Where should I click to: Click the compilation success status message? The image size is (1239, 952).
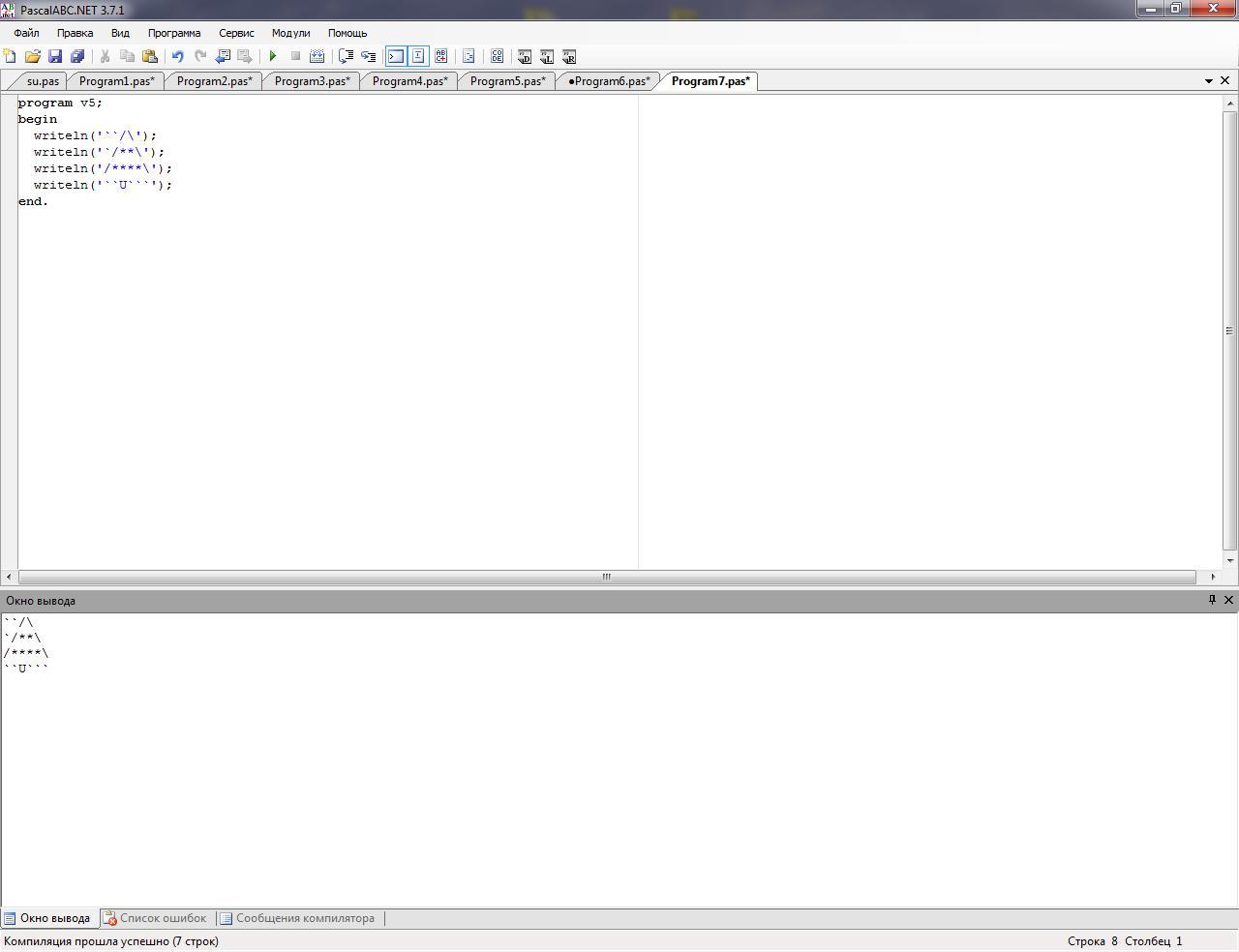[x=111, y=941]
